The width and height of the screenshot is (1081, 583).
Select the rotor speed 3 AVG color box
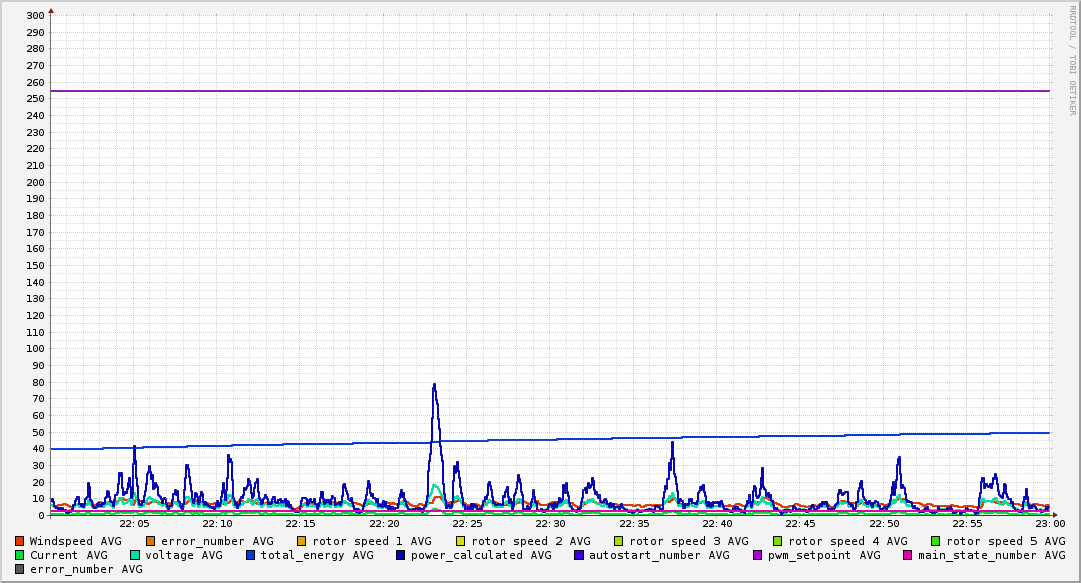[x=619, y=541]
